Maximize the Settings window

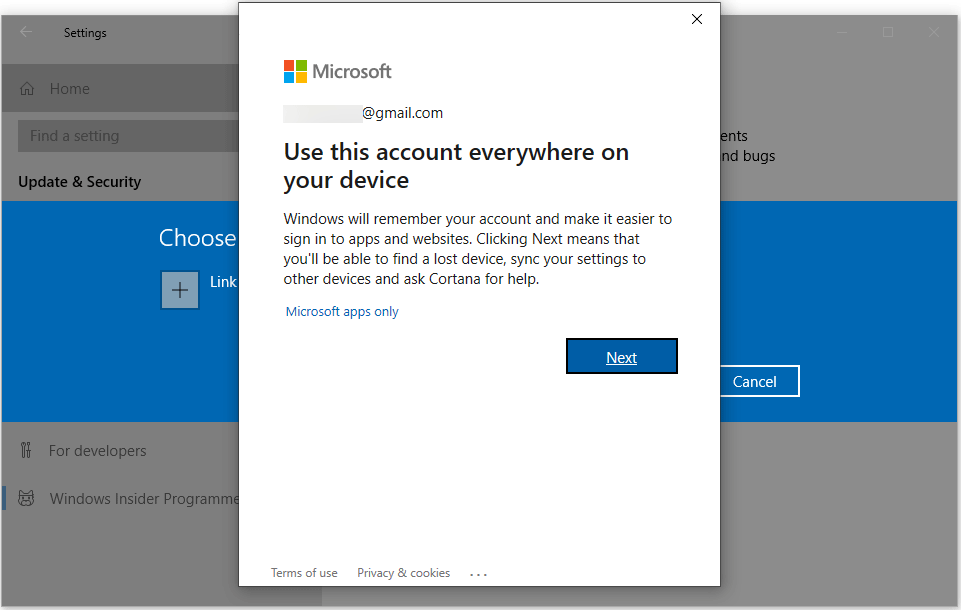click(888, 32)
